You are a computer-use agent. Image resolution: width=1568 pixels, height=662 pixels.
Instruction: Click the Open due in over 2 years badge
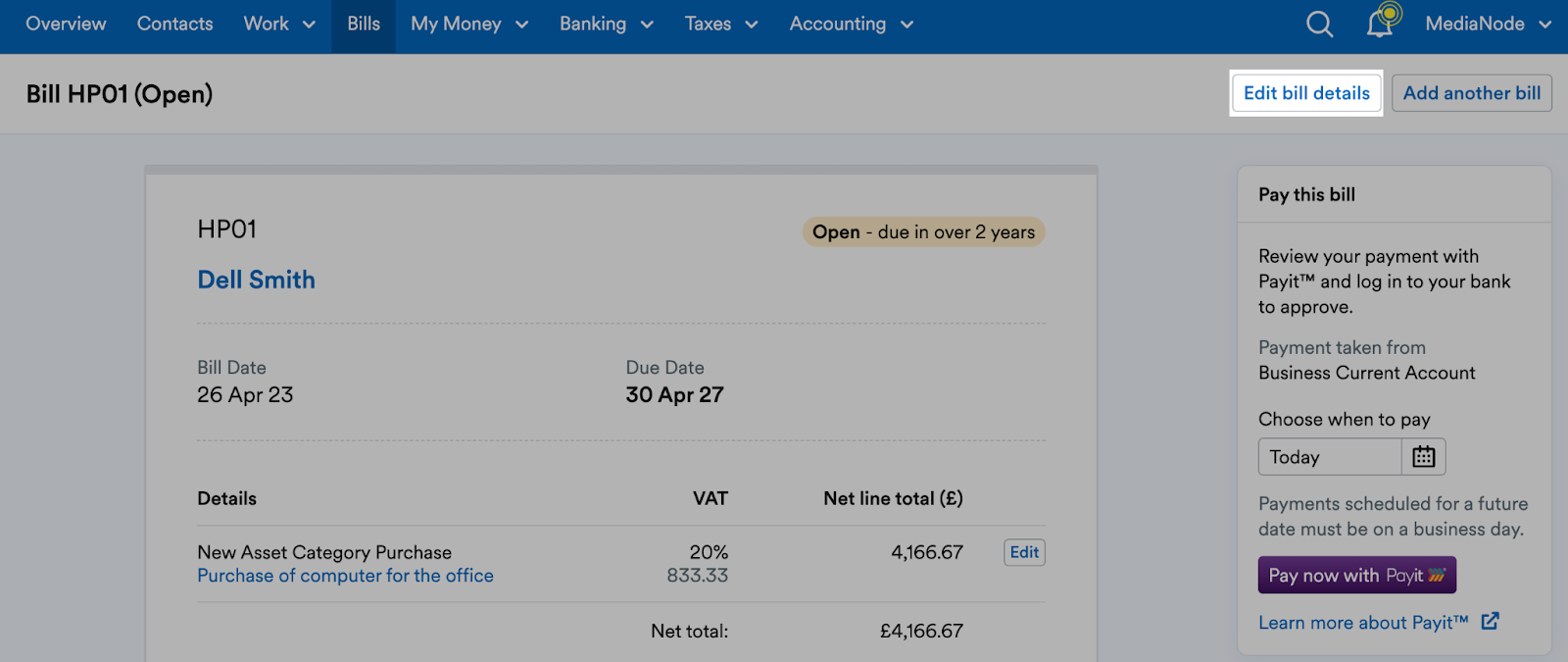click(923, 232)
